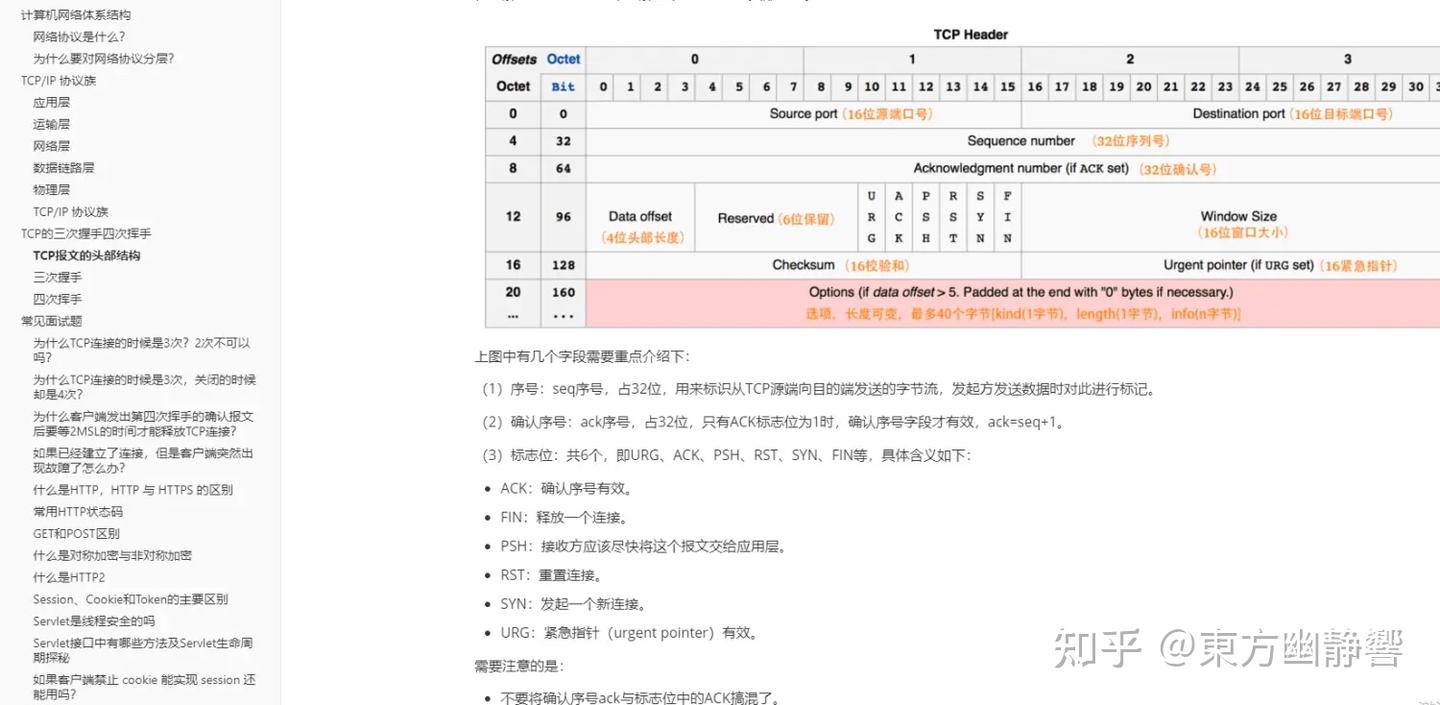Open question about 关闭的时候却是4次
The image size is (1440, 705).
pos(144,387)
